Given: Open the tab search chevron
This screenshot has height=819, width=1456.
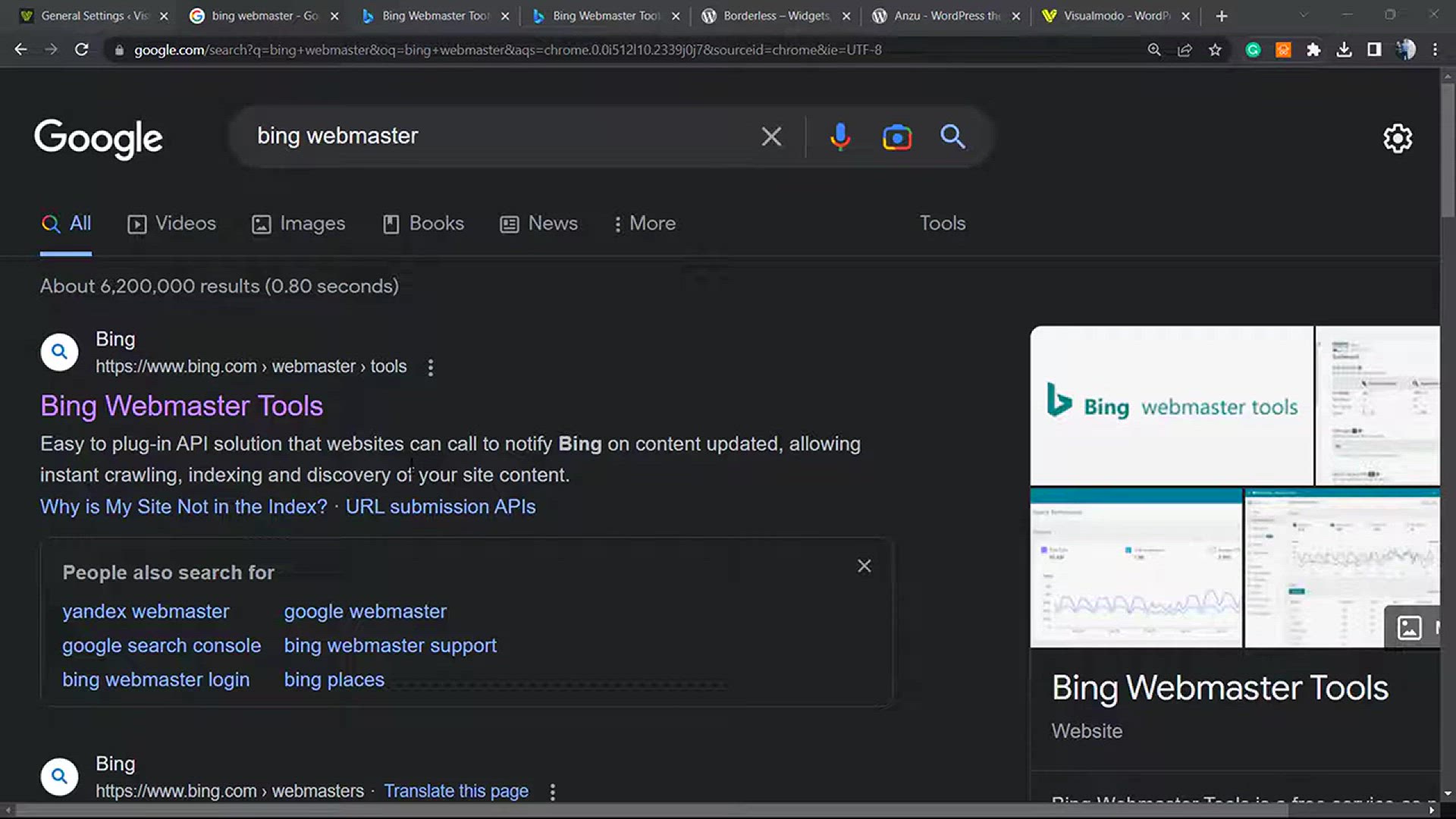Looking at the screenshot, I should pos(1303,15).
